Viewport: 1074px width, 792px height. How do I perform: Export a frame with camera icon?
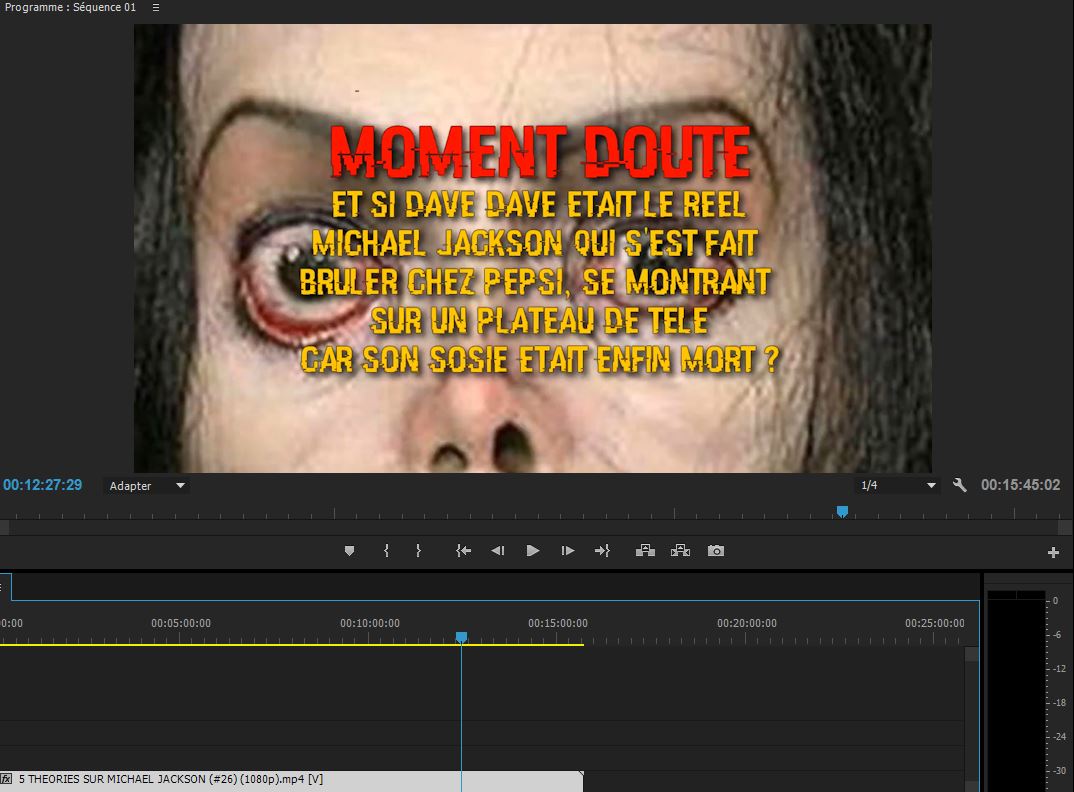(716, 551)
